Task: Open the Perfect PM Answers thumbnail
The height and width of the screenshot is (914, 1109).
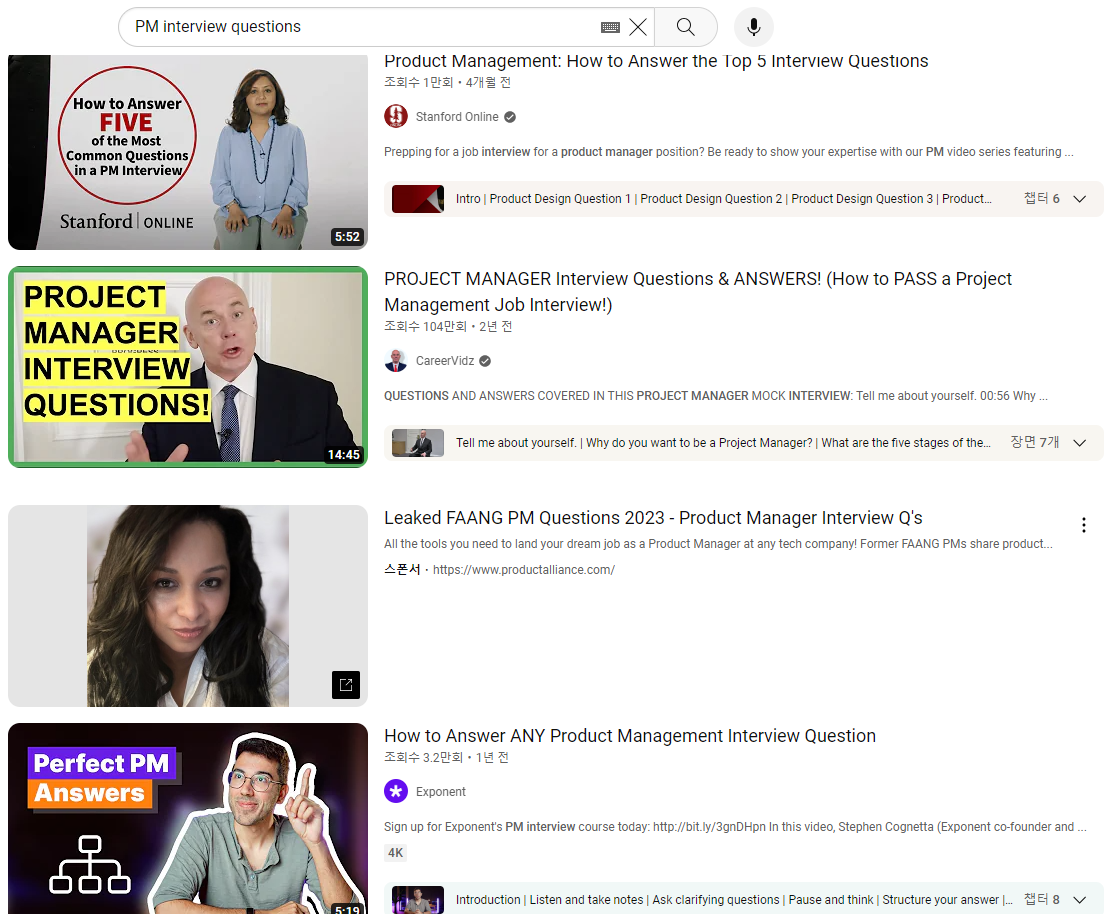Action: pos(188,818)
